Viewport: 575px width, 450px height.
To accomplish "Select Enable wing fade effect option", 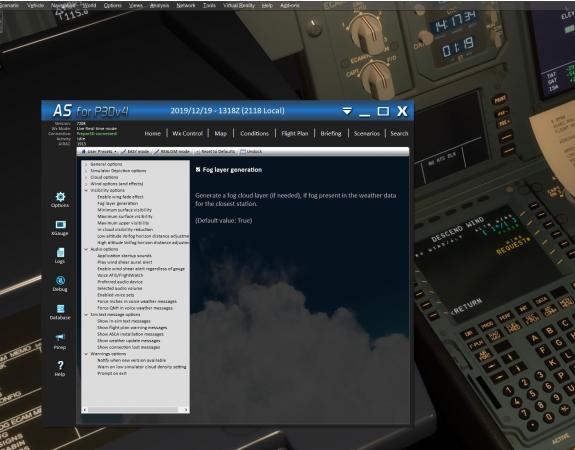I will pyautogui.click(x=120, y=197).
